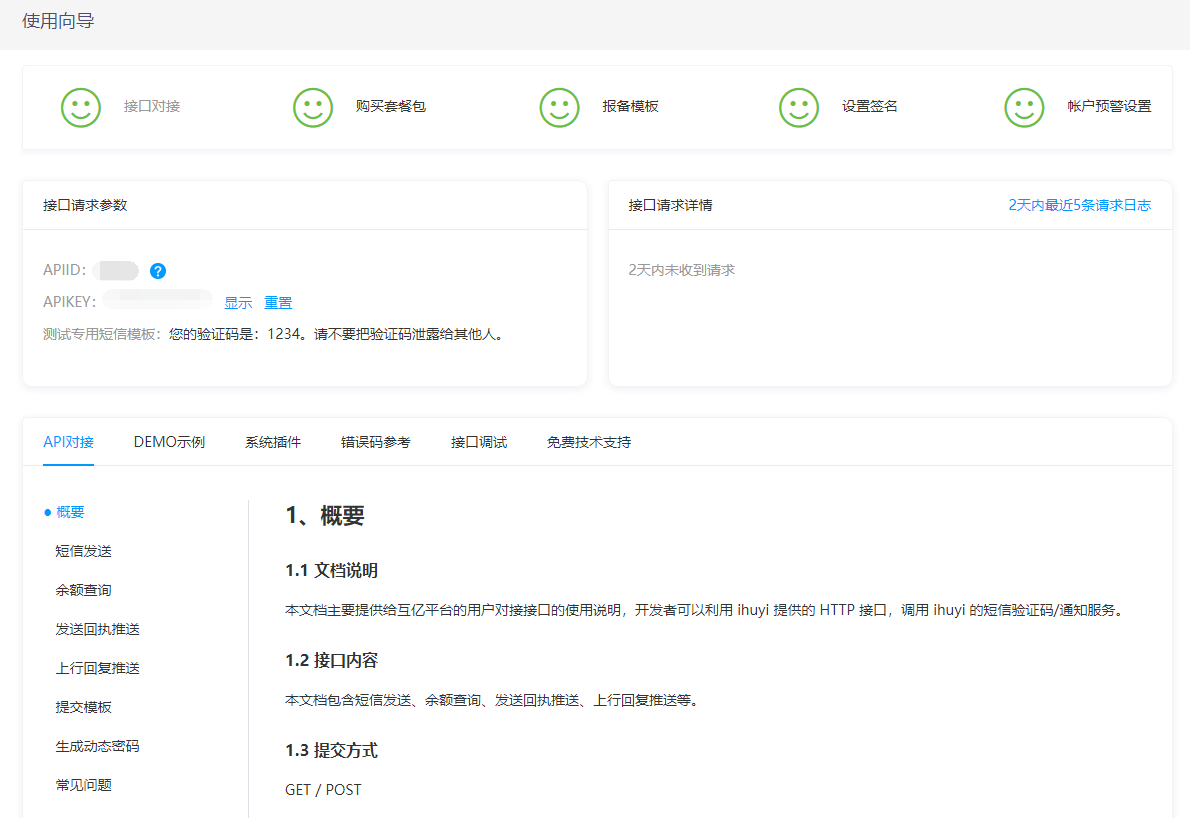Click the smiley icon beside 设置签名
Viewport: 1190px width, 818px height.
point(799,107)
